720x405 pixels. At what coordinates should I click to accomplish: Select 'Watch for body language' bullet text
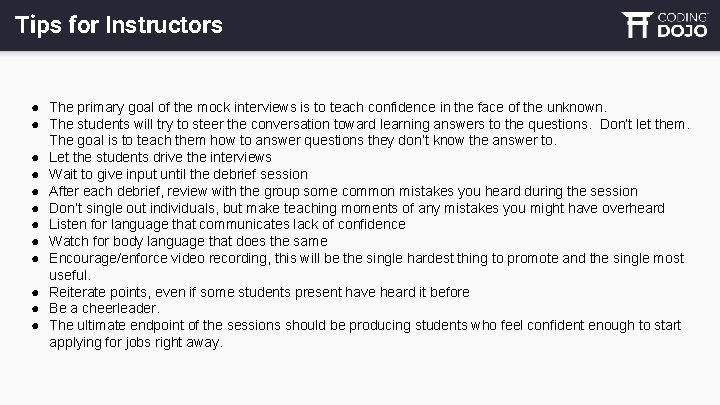tap(187, 241)
